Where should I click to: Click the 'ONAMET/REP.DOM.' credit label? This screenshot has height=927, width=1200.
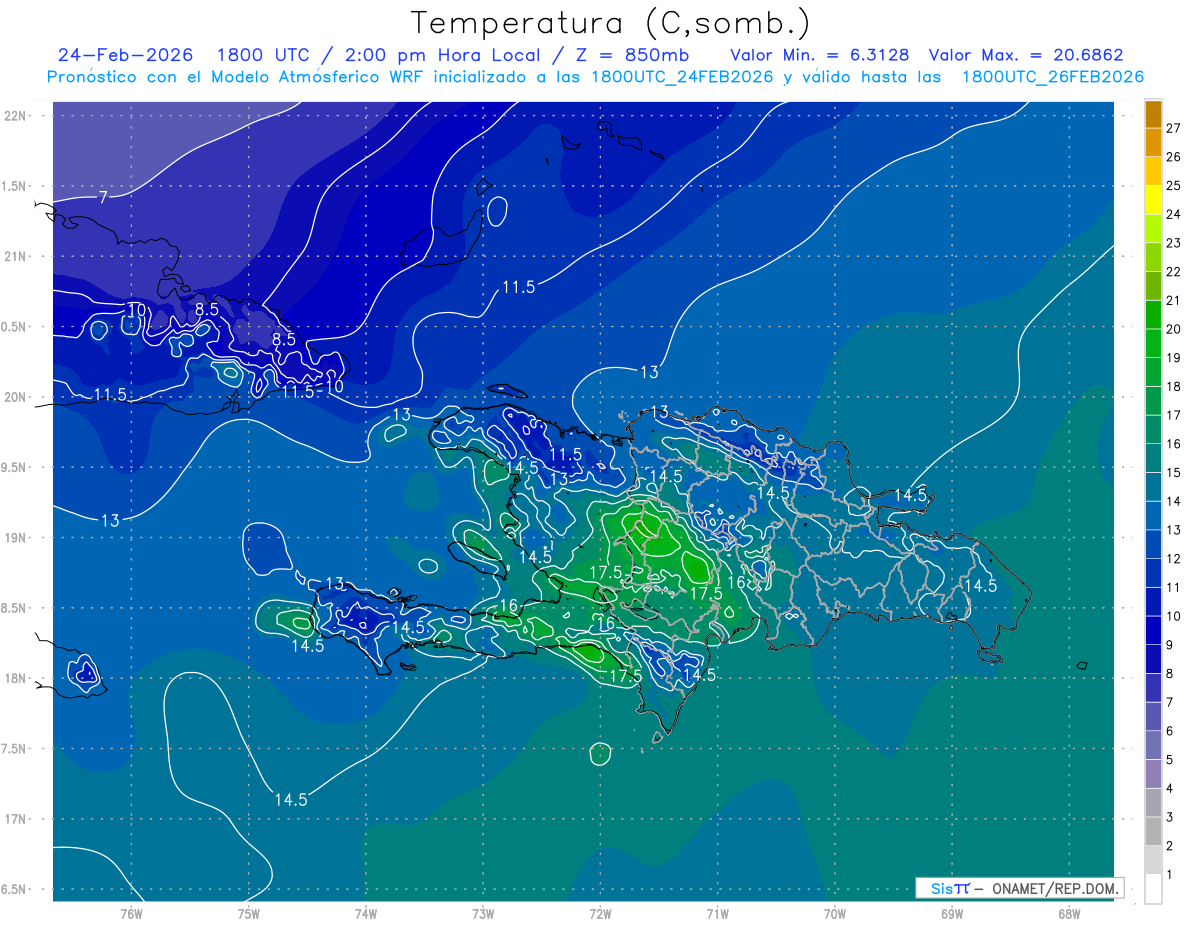[x=1054, y=888]
